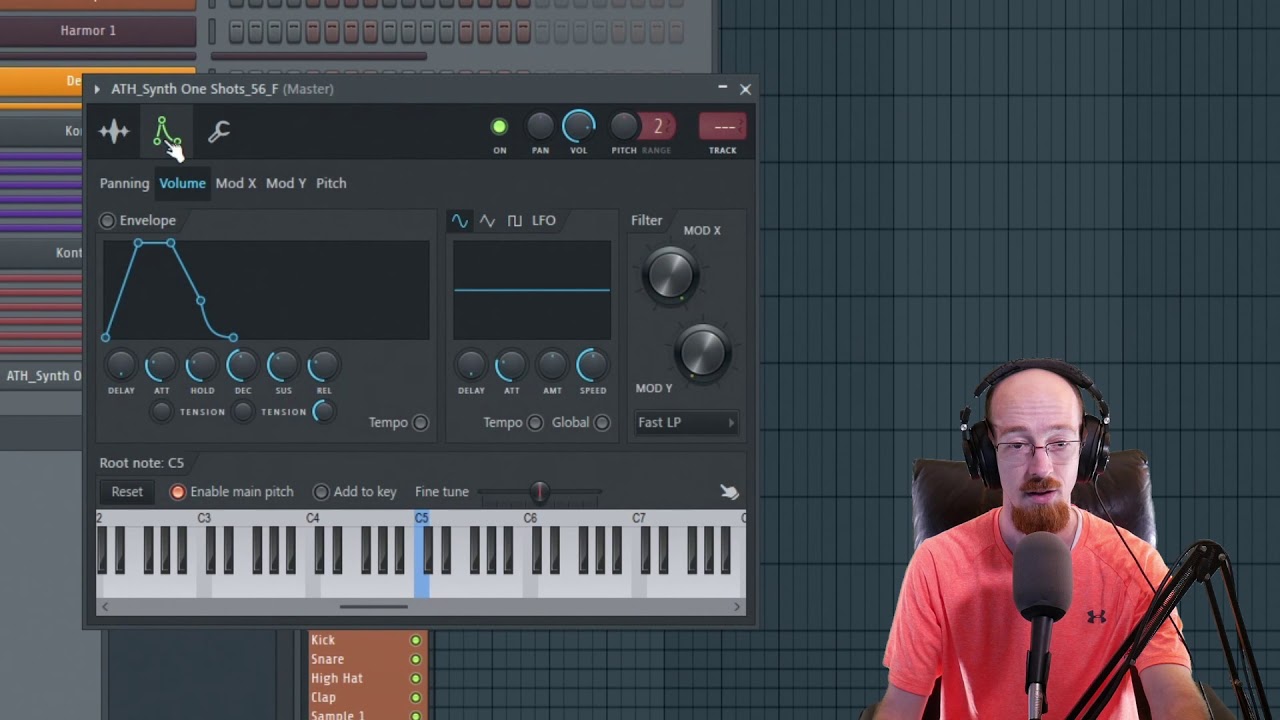Switch to the Pitch envelope tab
This screenshot has width=1280, height=720.
[x=331, y=183]
